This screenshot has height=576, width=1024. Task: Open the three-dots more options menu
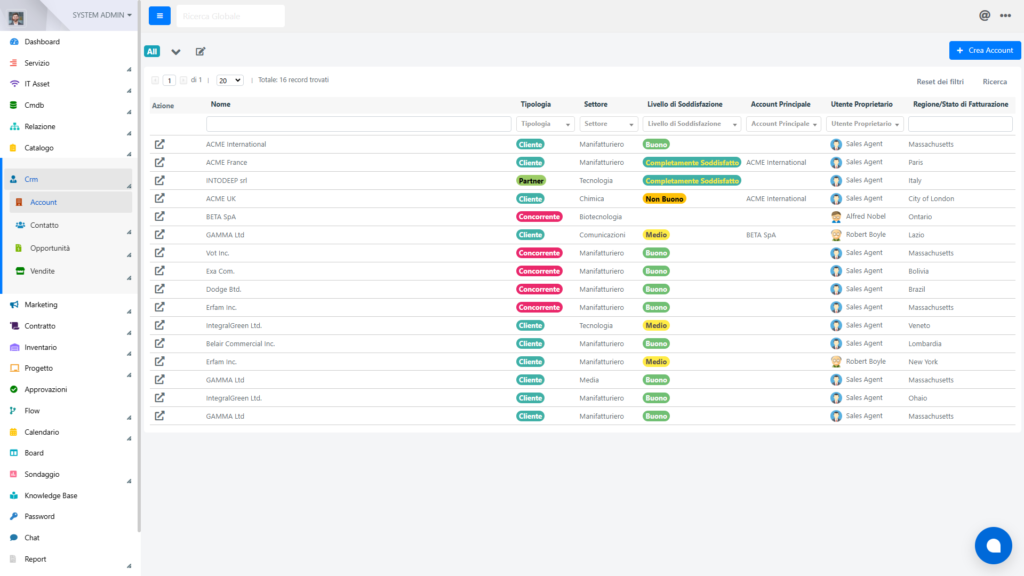[1005, 16]
